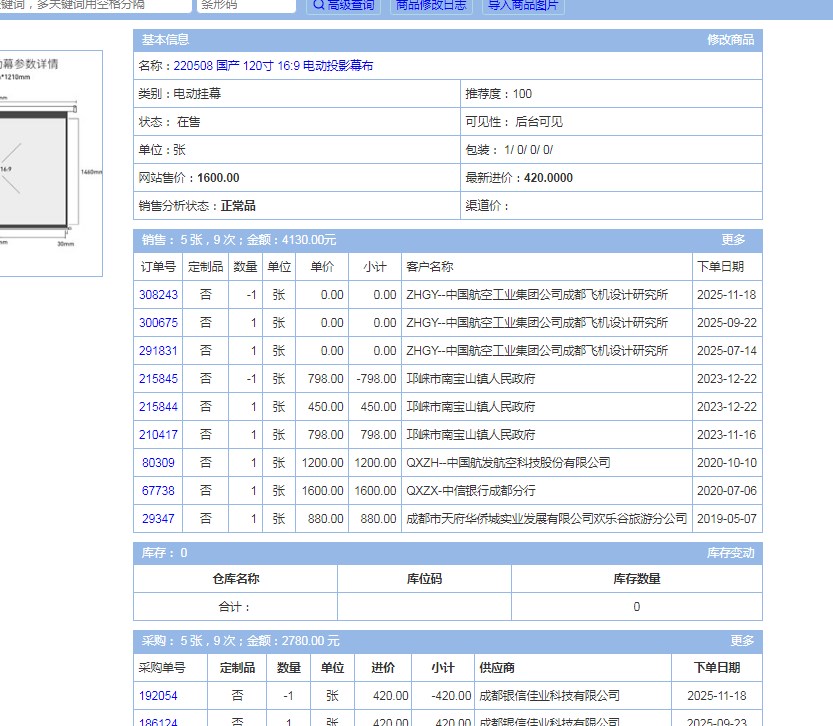Open purchase order 192054
833x726 pixels.
[158, 696]
